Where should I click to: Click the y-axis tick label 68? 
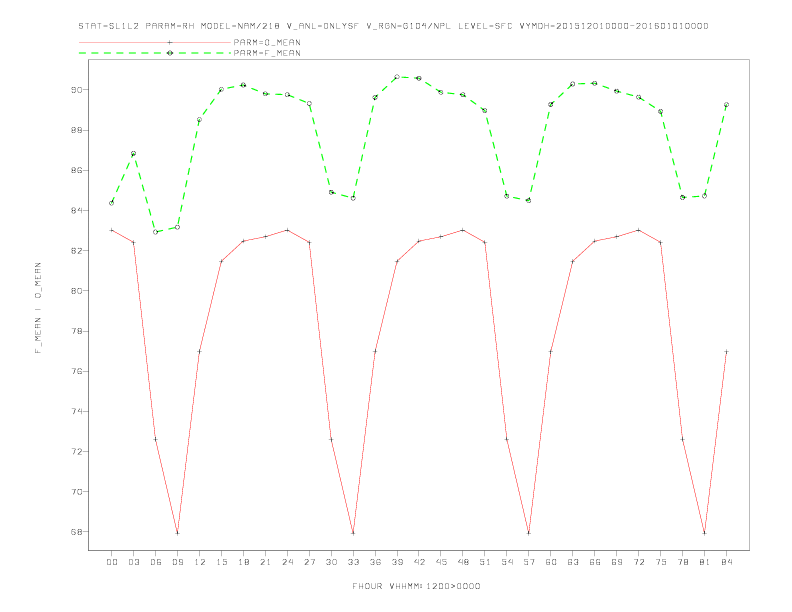tap(76, 532)
